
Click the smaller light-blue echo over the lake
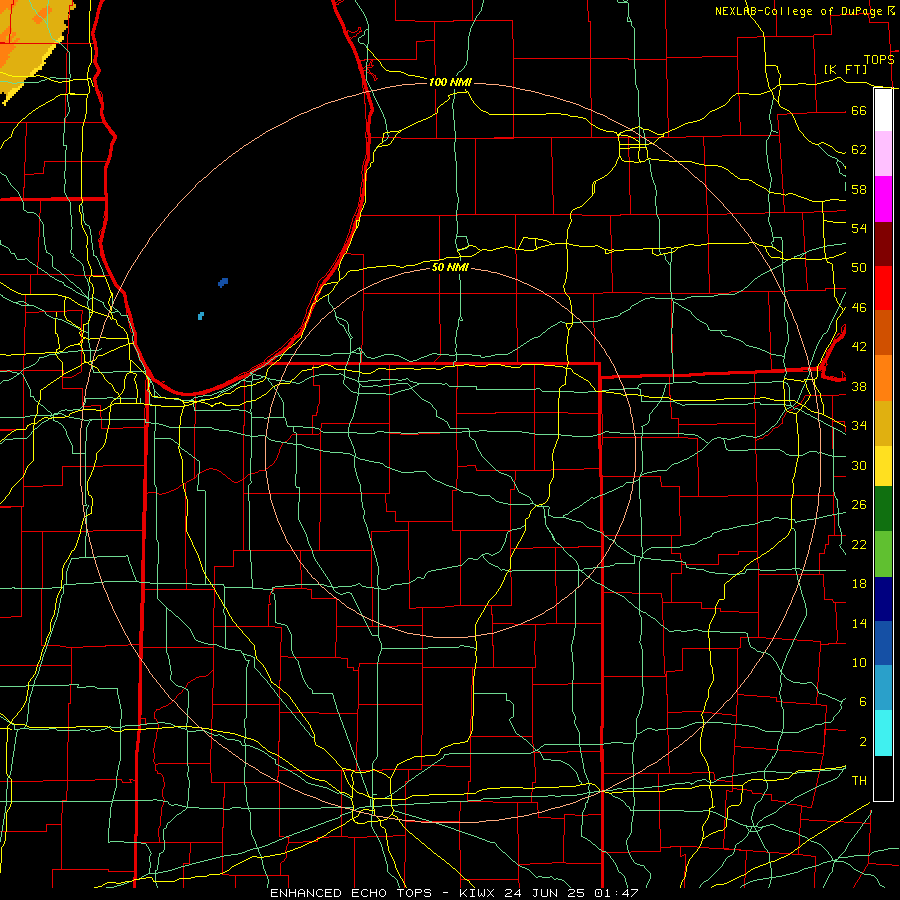201,316
